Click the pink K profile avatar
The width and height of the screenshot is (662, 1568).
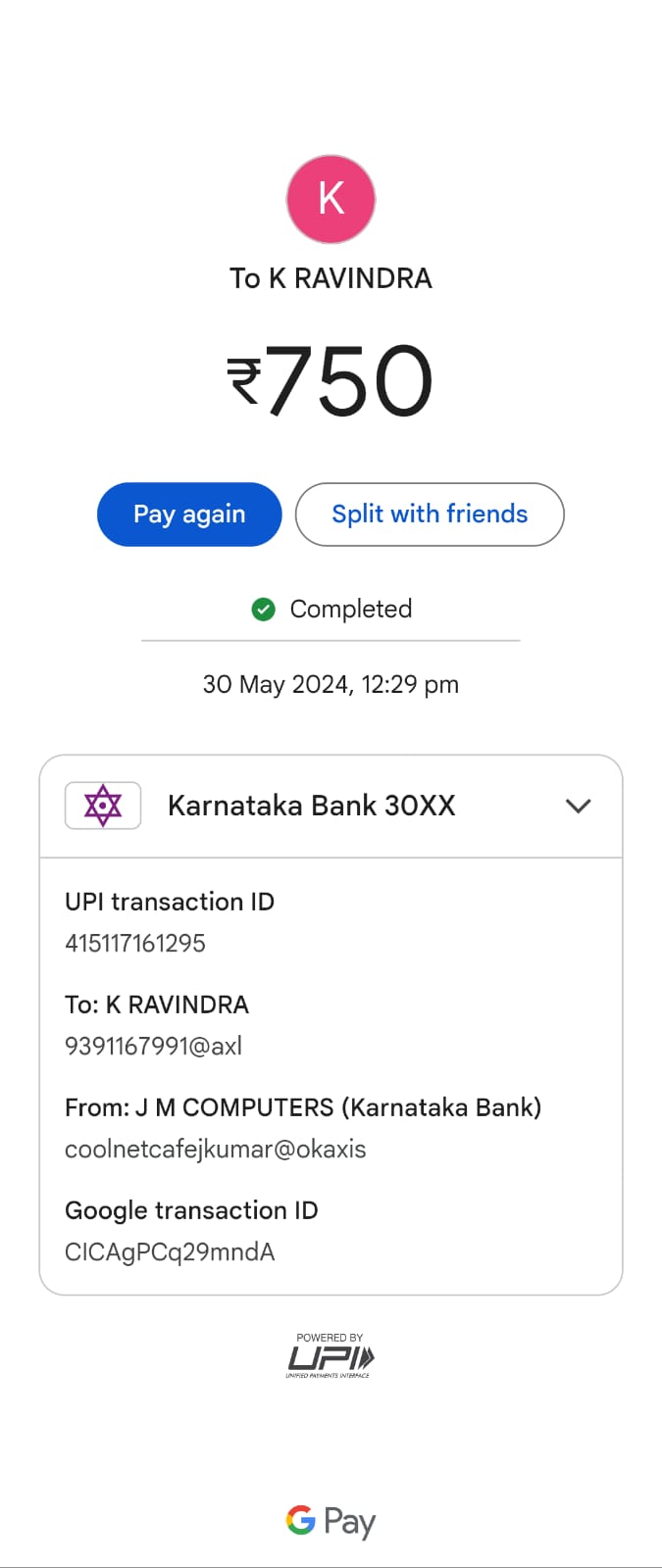[331, 199]
